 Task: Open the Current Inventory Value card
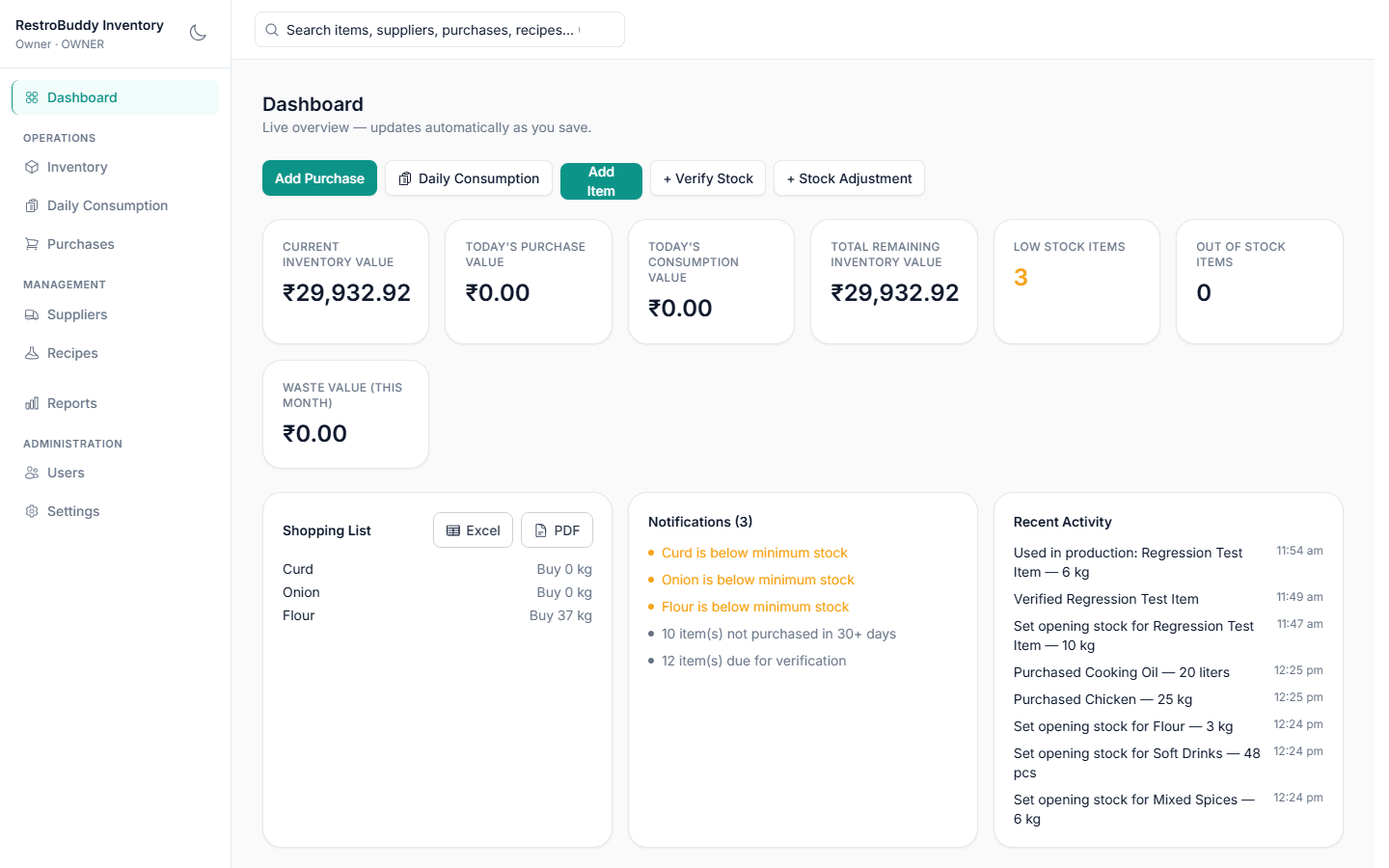point(345,282)
